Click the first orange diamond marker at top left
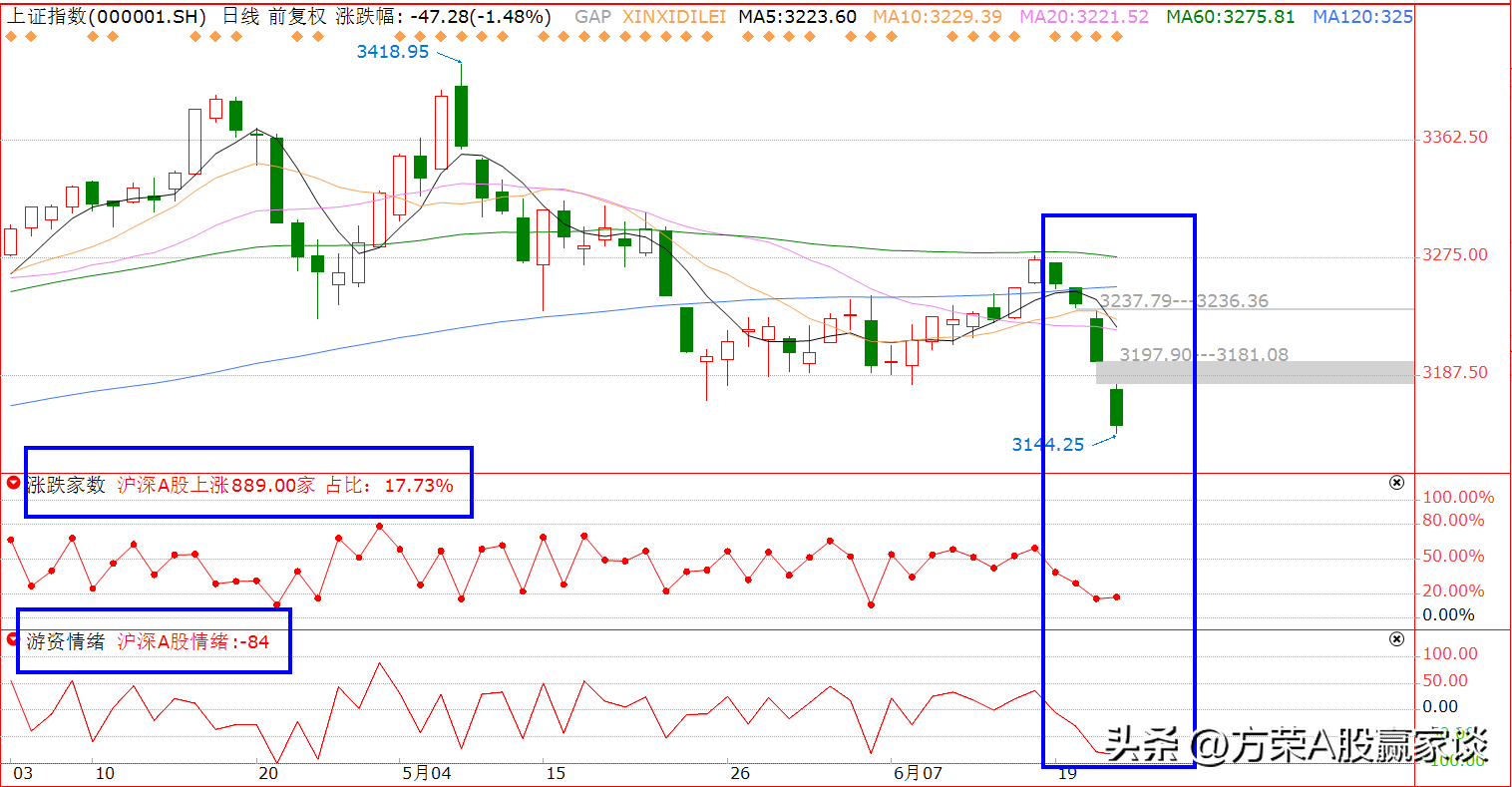1512x787 pixels. coord(12,37)
